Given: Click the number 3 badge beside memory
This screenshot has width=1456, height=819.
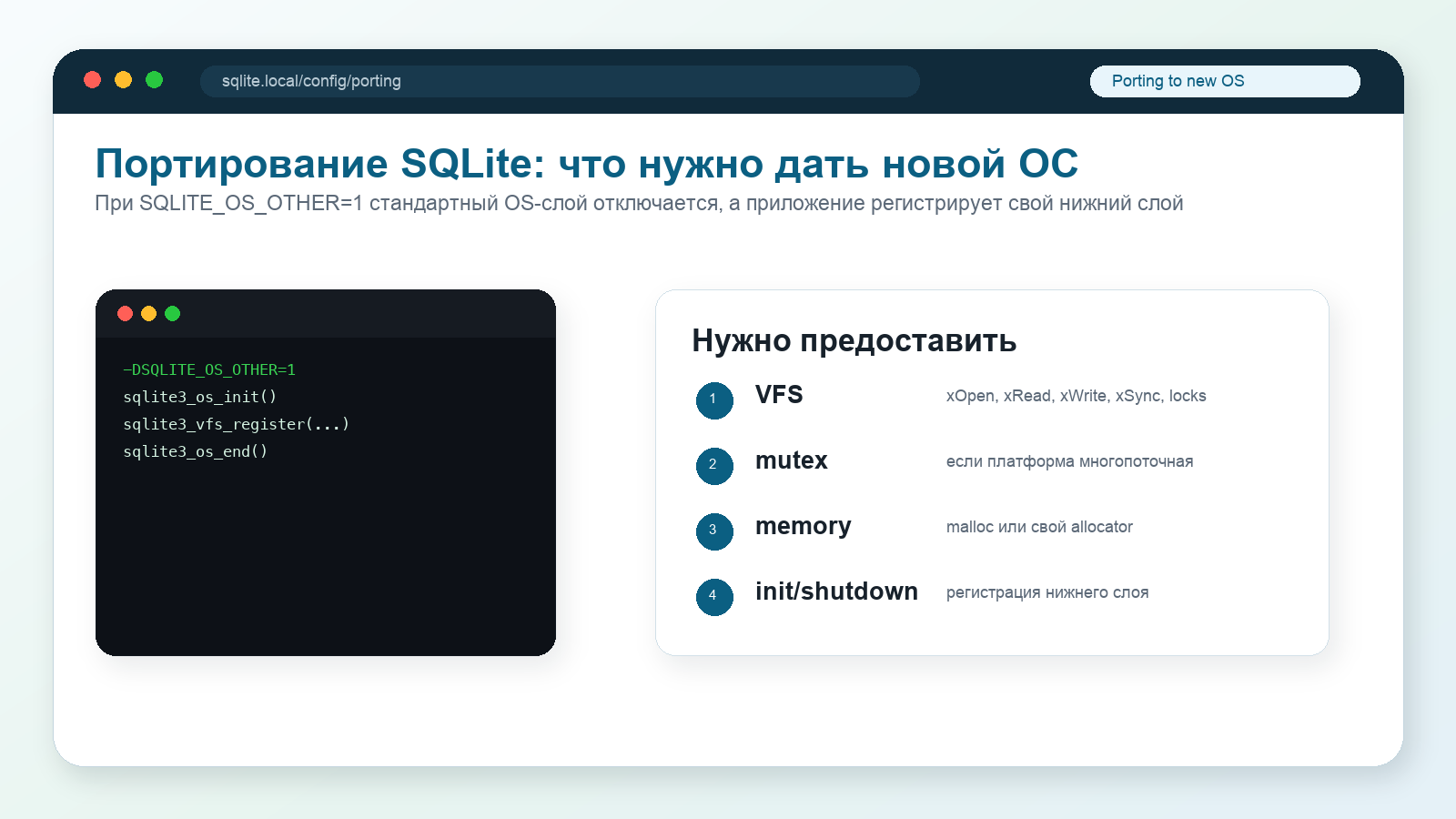Looking at the screenshot, I should tap(714, 531).
